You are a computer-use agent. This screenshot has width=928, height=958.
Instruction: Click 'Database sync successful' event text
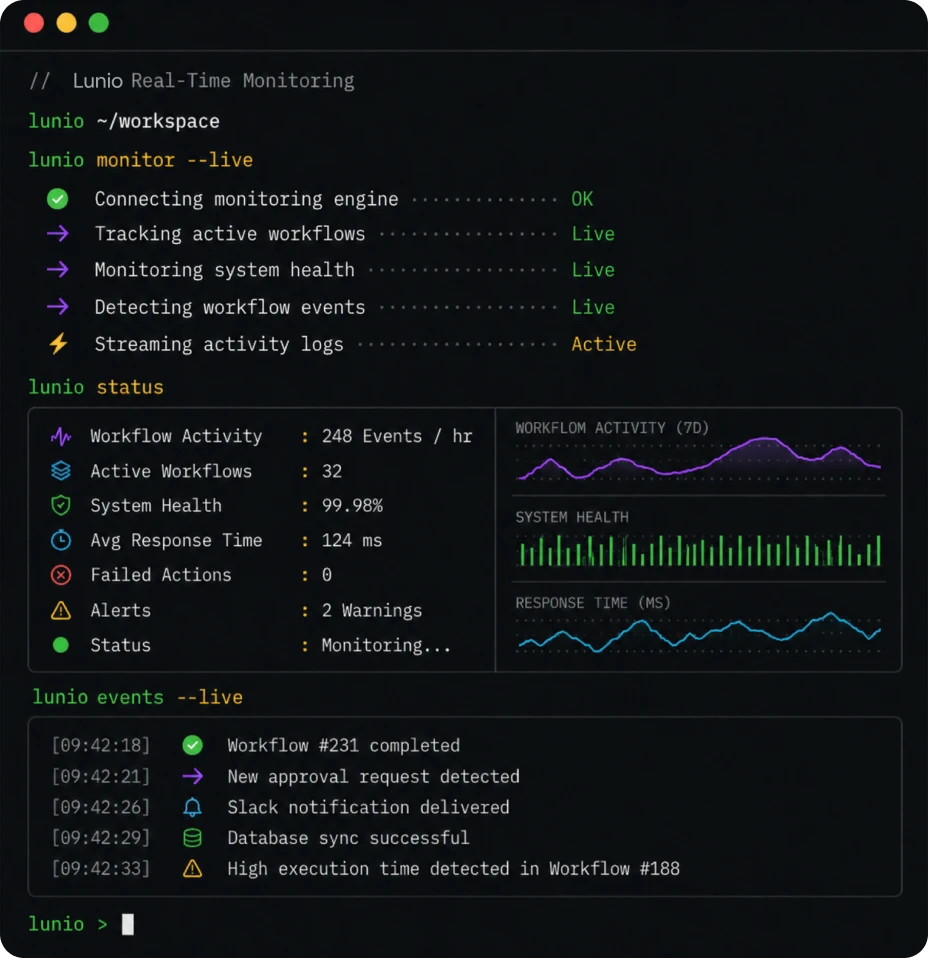(x=348, y=838)
